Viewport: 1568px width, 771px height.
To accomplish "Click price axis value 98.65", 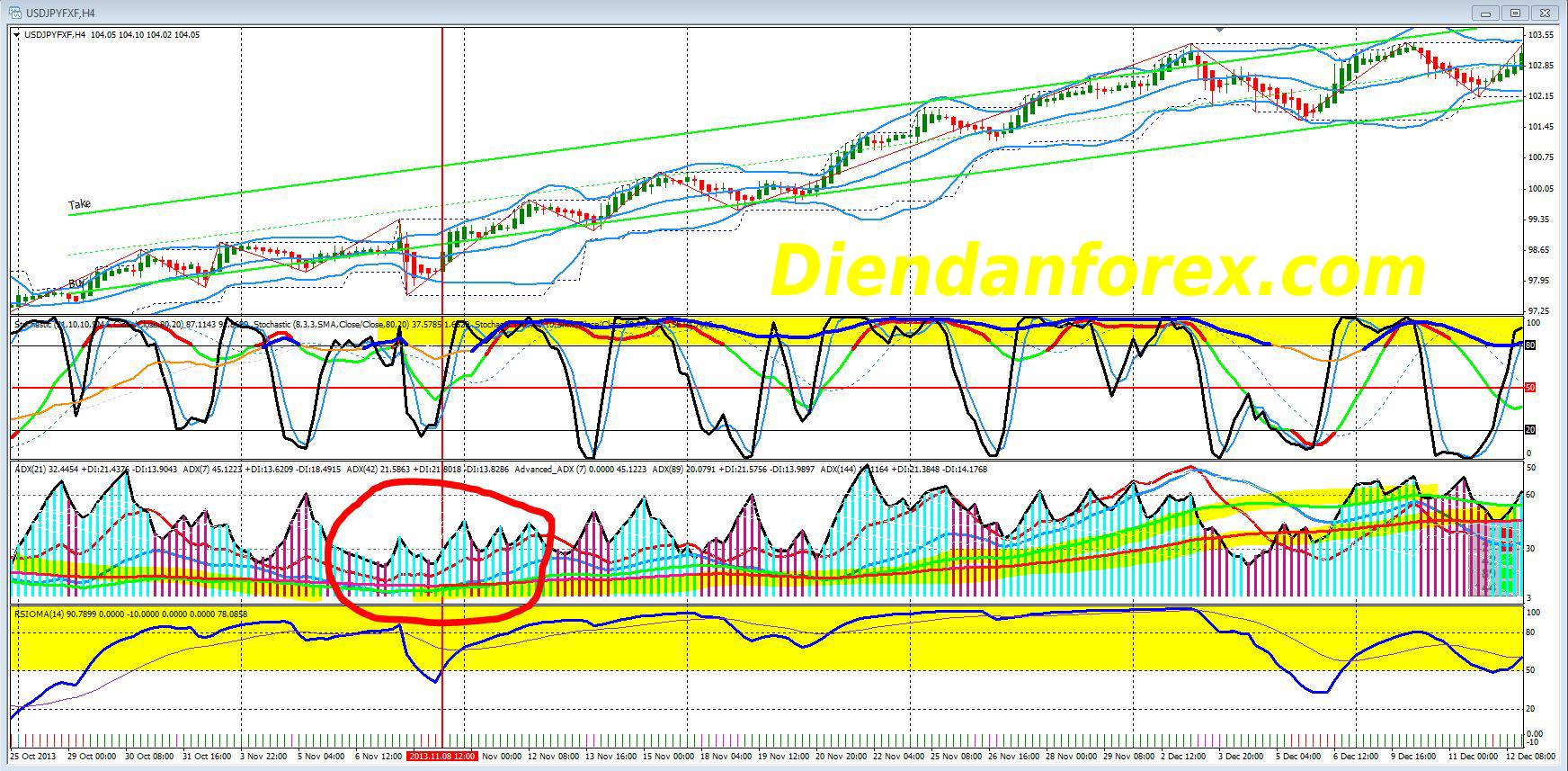I will click(1541, 250).
